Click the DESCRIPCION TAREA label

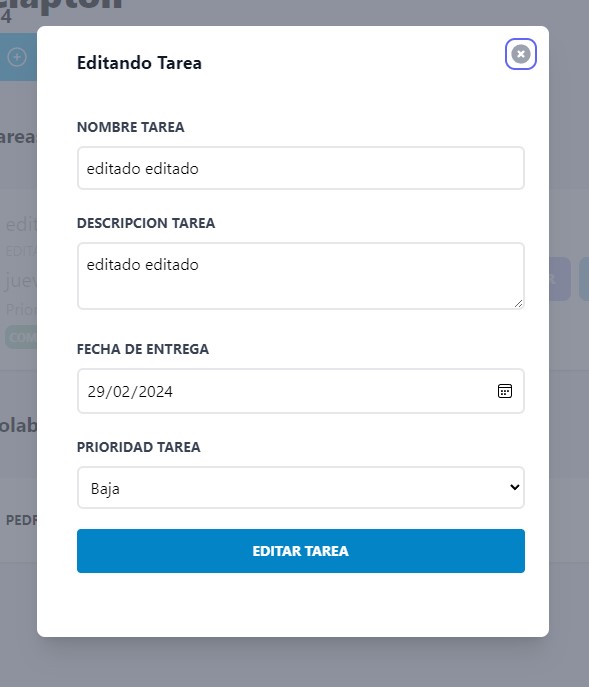tap(146, 223)
